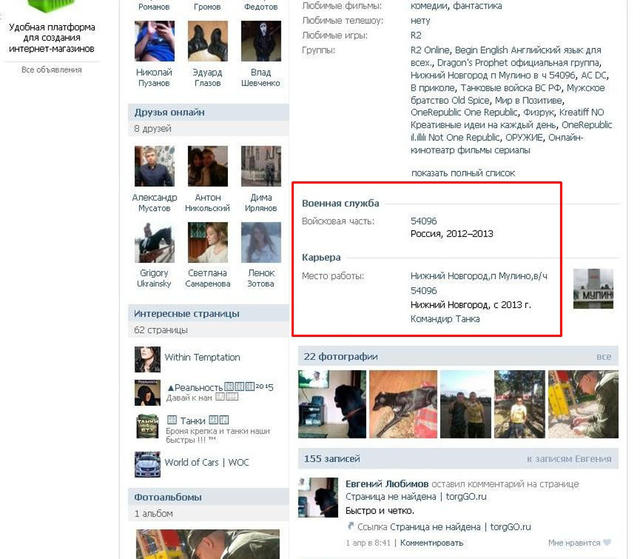Open Мужское братство Old Spice group
Viewport: 640px width, 559px height.
pyautogui.click(x=508, y=94)
